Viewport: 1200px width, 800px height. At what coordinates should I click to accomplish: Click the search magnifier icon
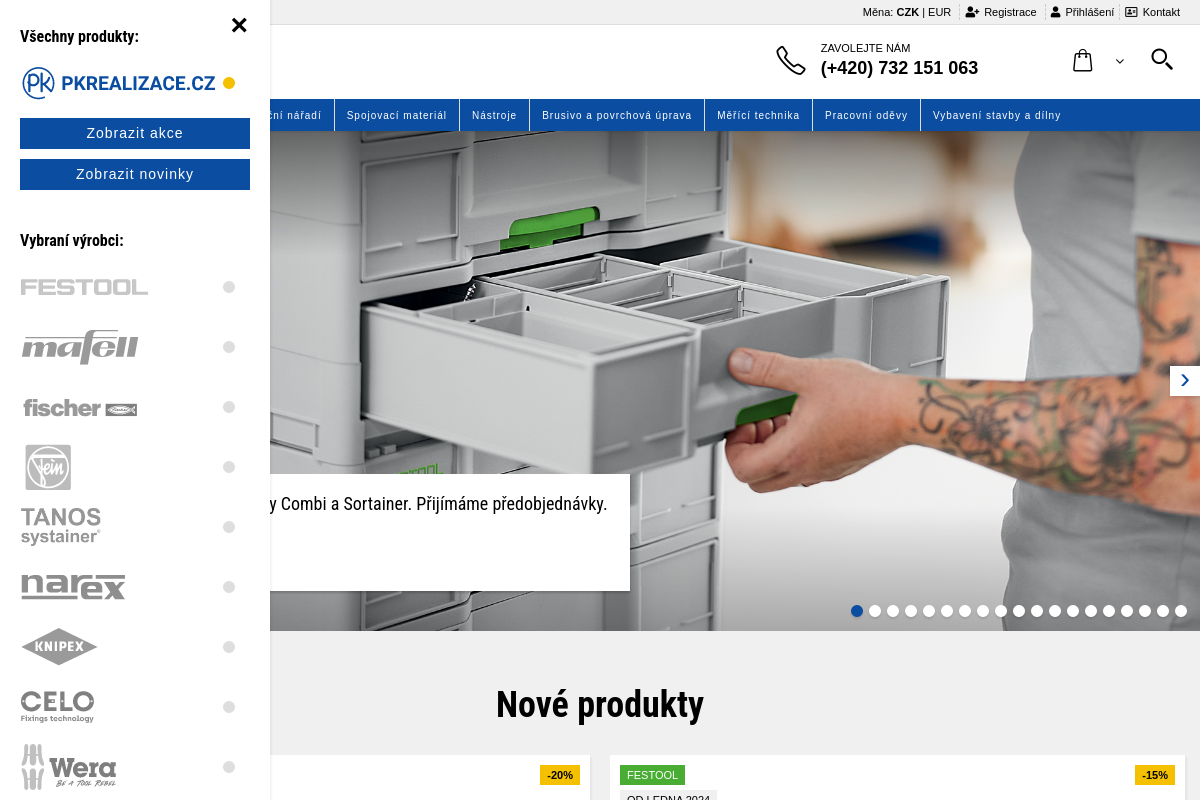coord(1161,60)
